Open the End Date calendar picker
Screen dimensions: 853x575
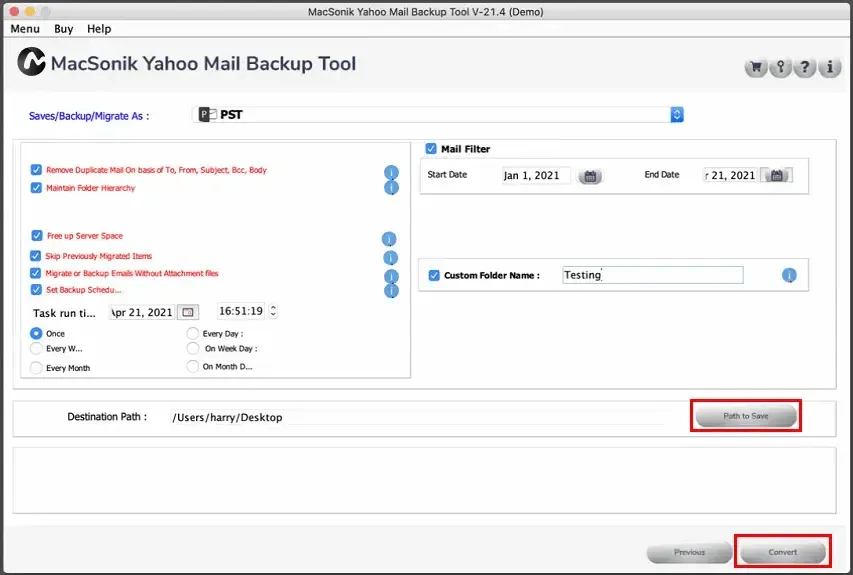(776, 175)
